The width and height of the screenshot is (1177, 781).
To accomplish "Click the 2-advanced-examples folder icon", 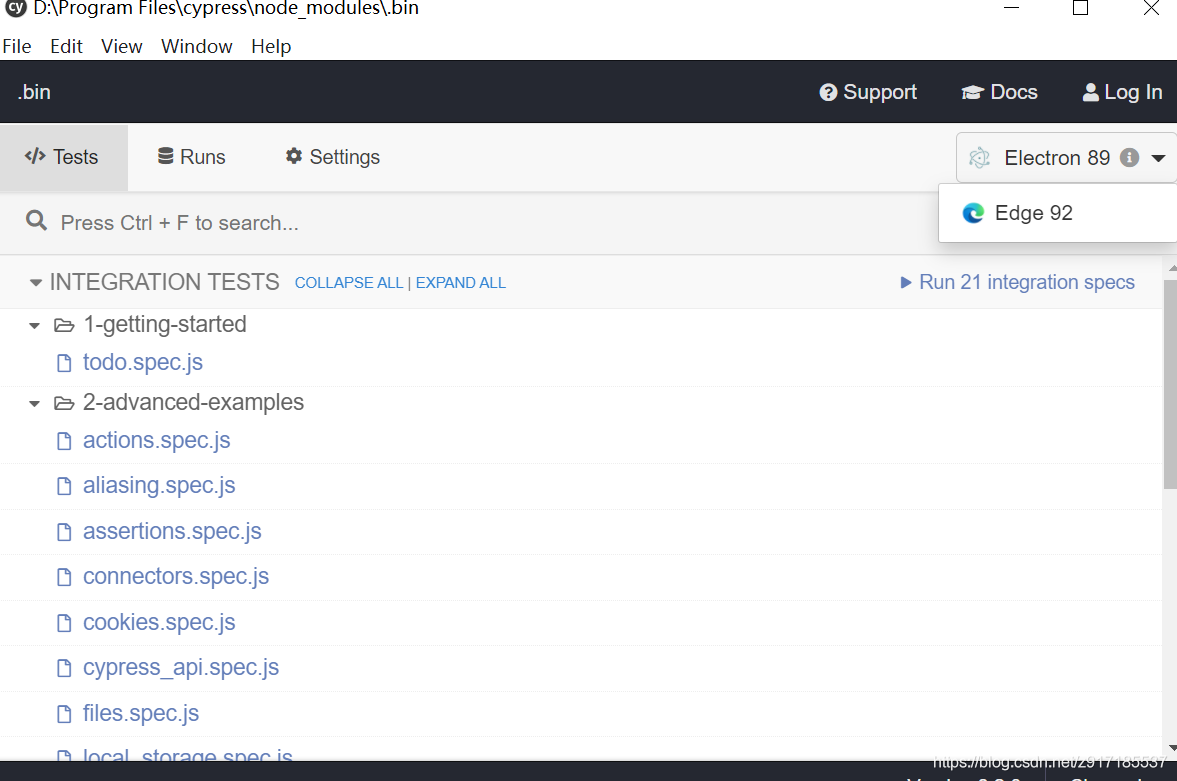I will click(64, 403).
